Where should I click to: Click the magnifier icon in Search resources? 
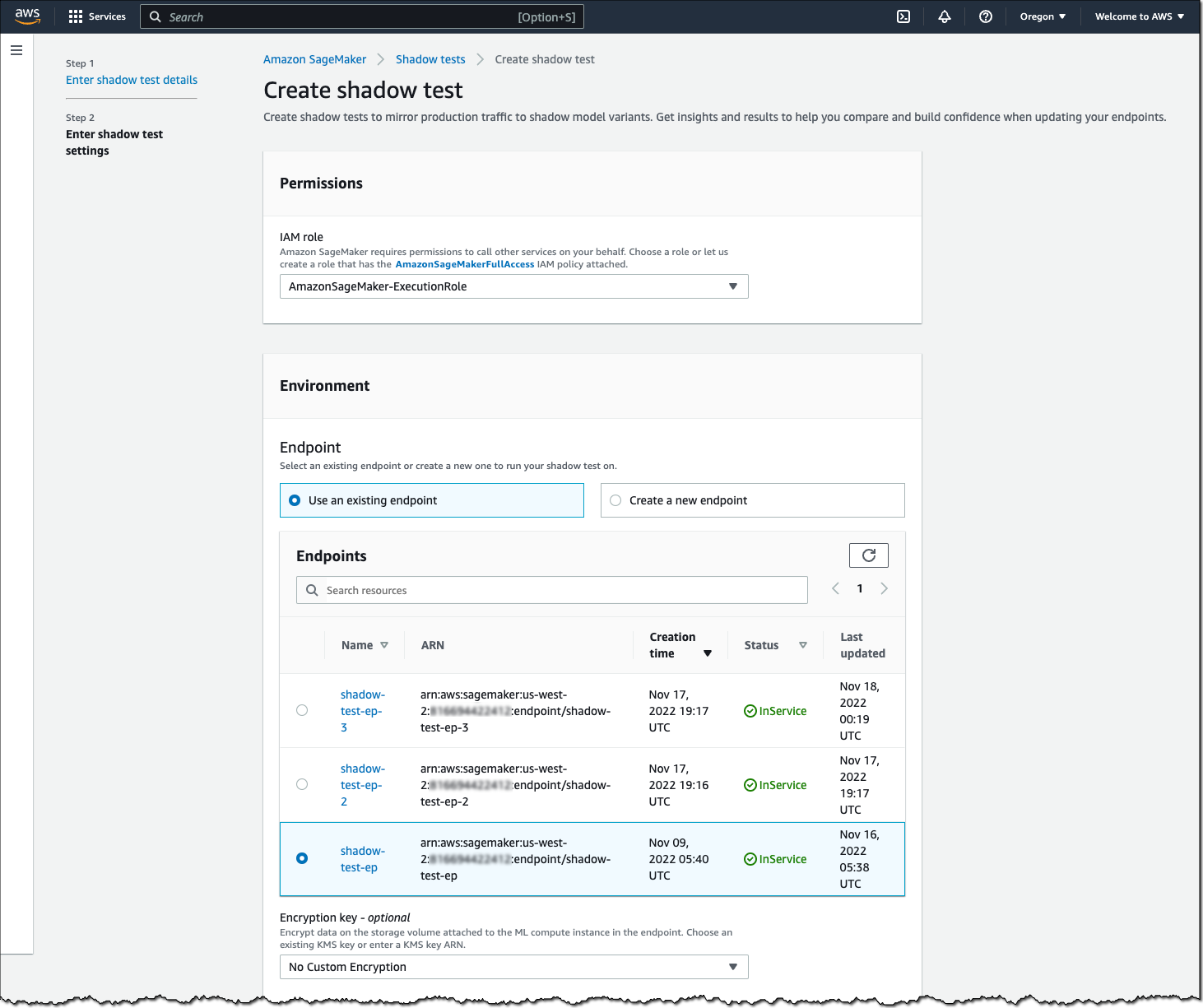pyautogui.click(x=312, y=590)
